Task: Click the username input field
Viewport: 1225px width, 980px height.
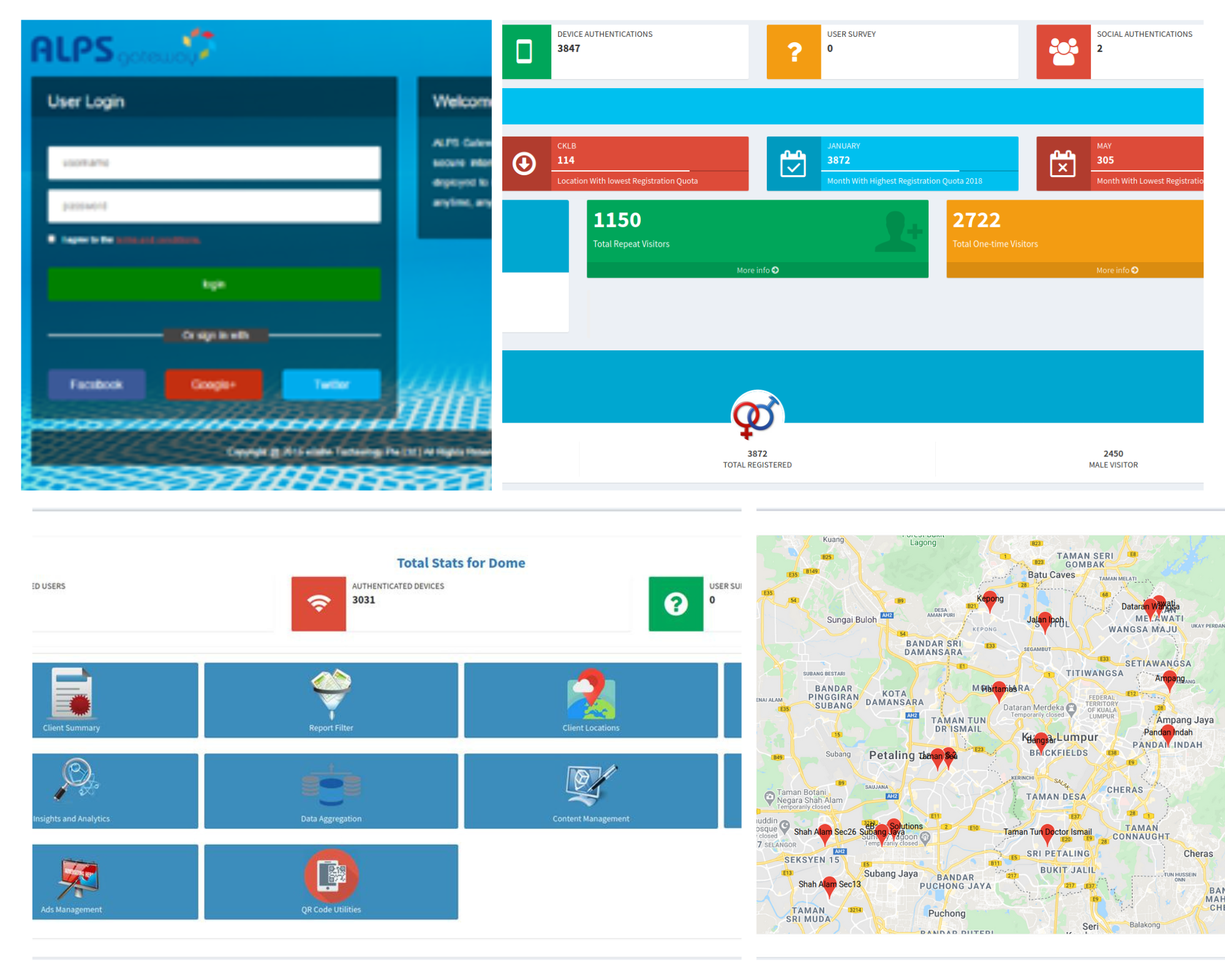Action: [x=214, y=163]
